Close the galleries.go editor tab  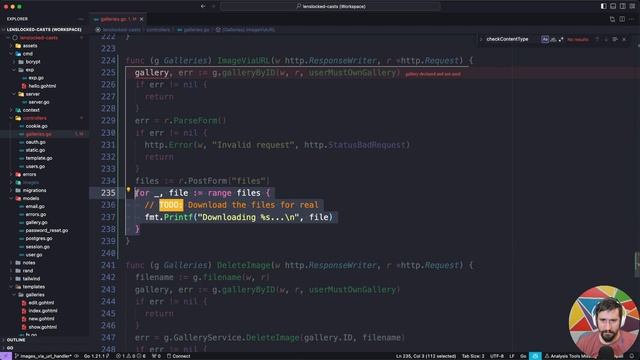tap(142, 19)
